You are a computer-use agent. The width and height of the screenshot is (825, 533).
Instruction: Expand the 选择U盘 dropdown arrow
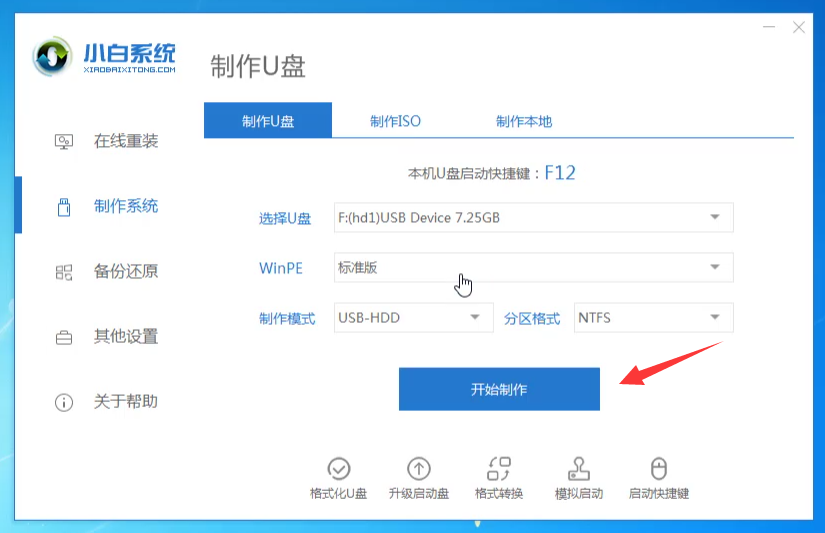point(715,217)
